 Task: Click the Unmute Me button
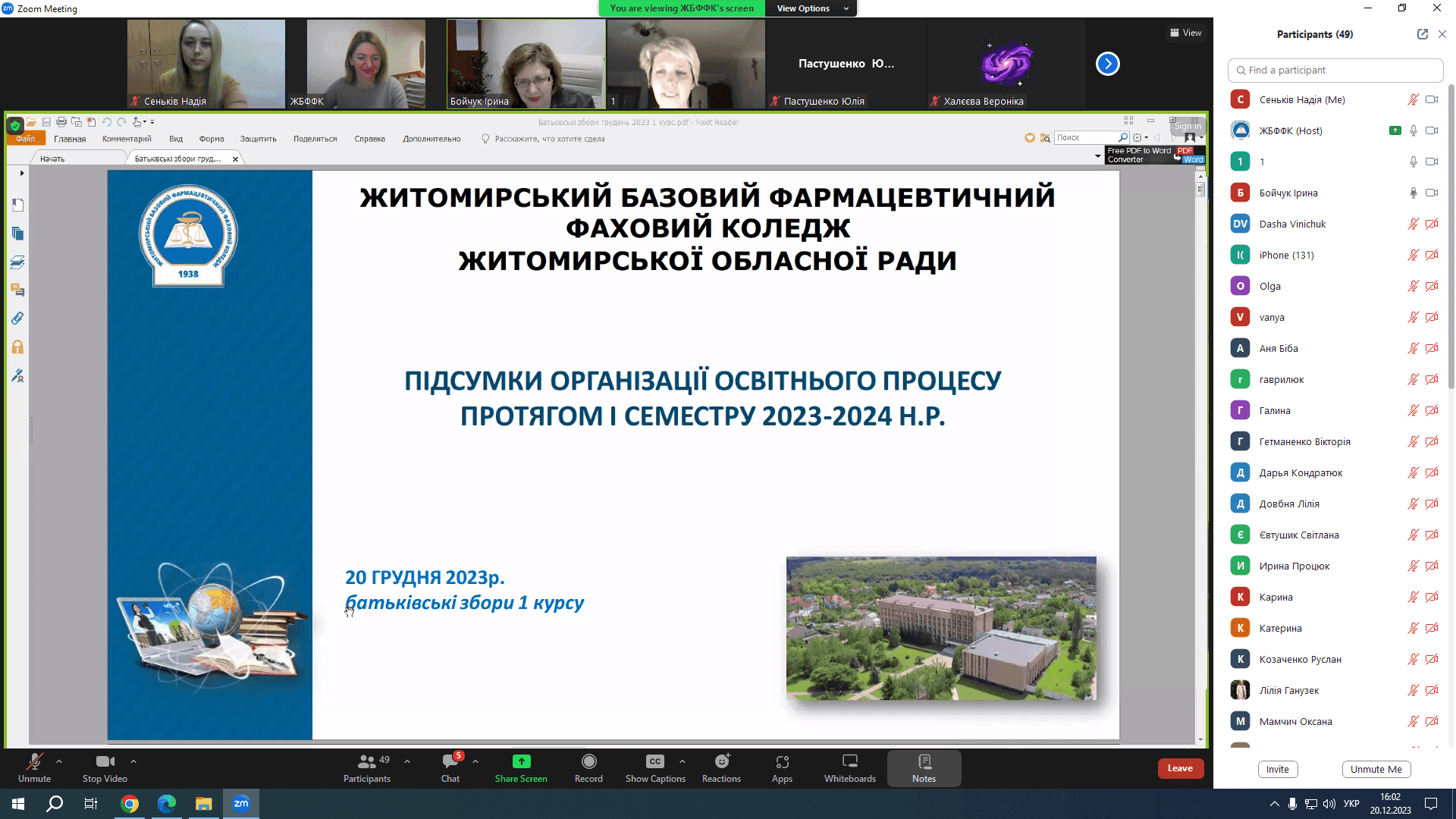pyautogui.click(x=1376, y=769)
